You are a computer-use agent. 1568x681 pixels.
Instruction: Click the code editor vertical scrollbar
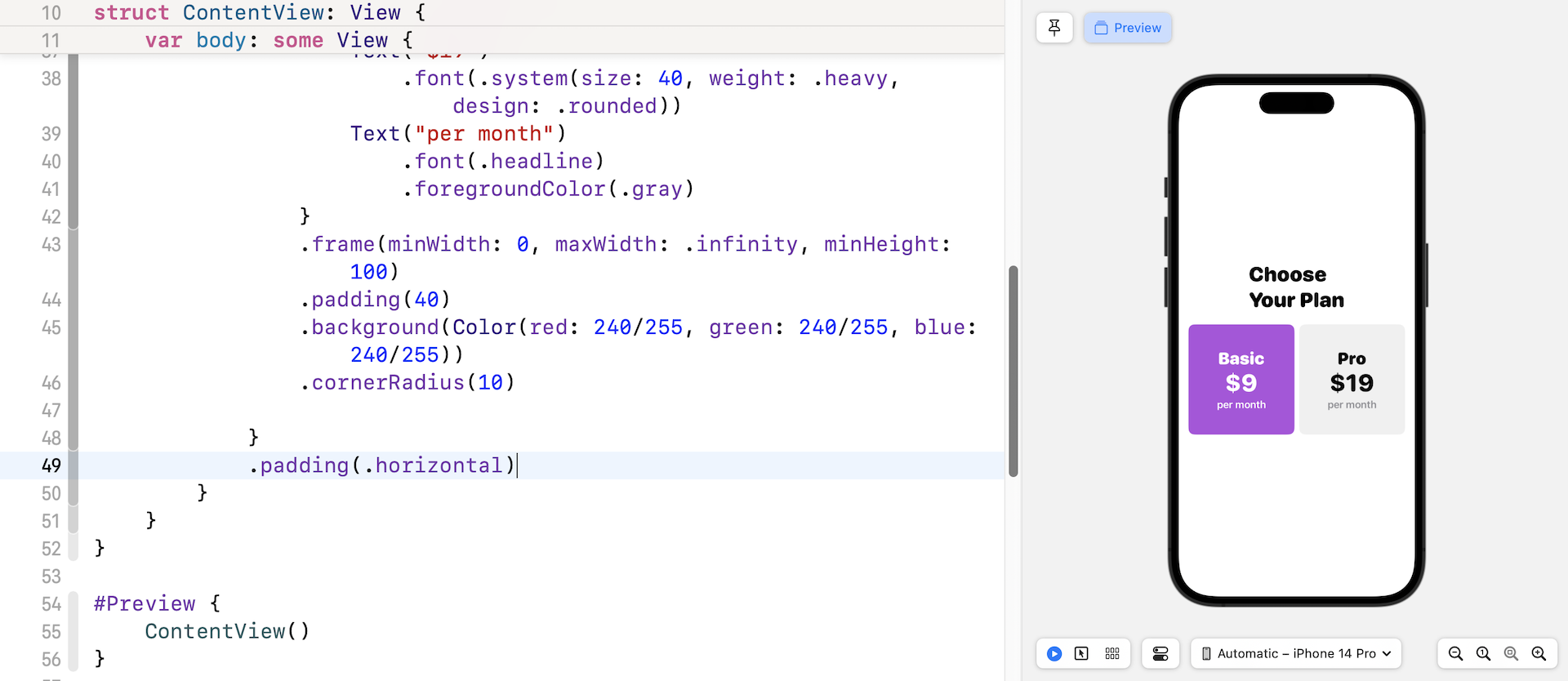coord(1013,371)
